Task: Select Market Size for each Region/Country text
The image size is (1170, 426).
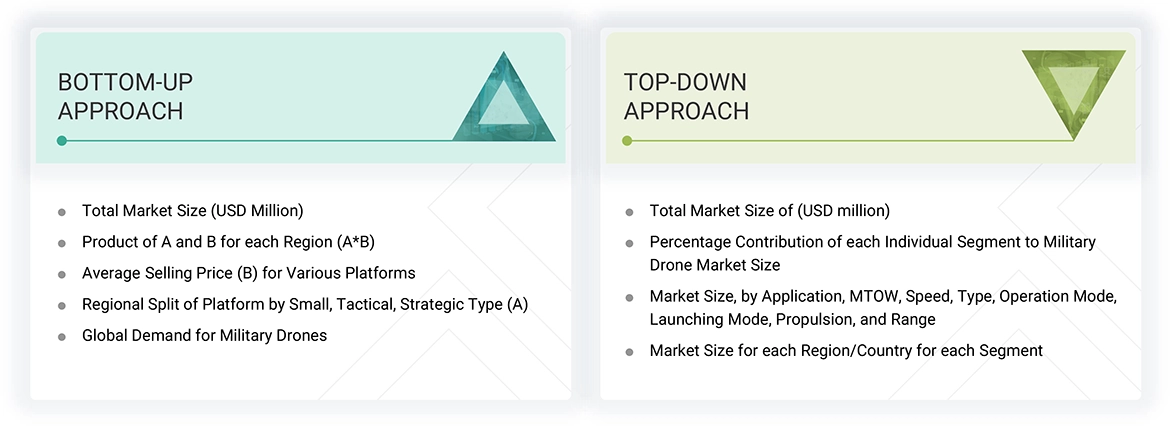Action: point(846,351)
